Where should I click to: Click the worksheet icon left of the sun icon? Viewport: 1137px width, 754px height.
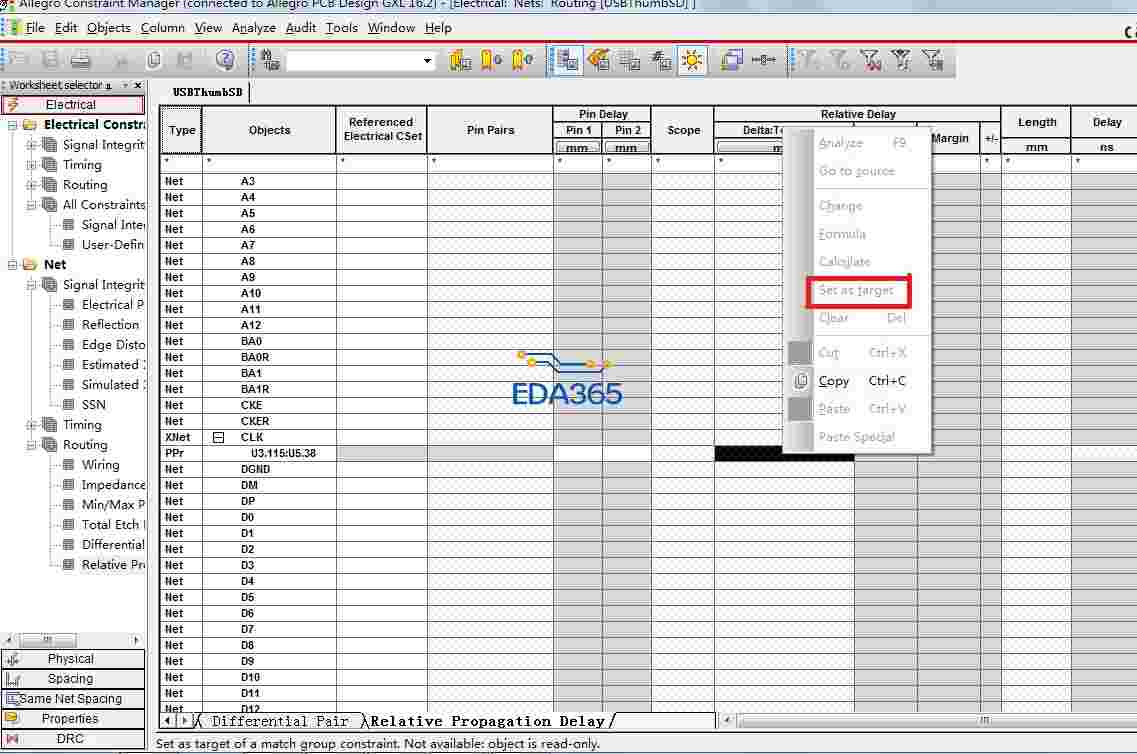coord(661,61)
